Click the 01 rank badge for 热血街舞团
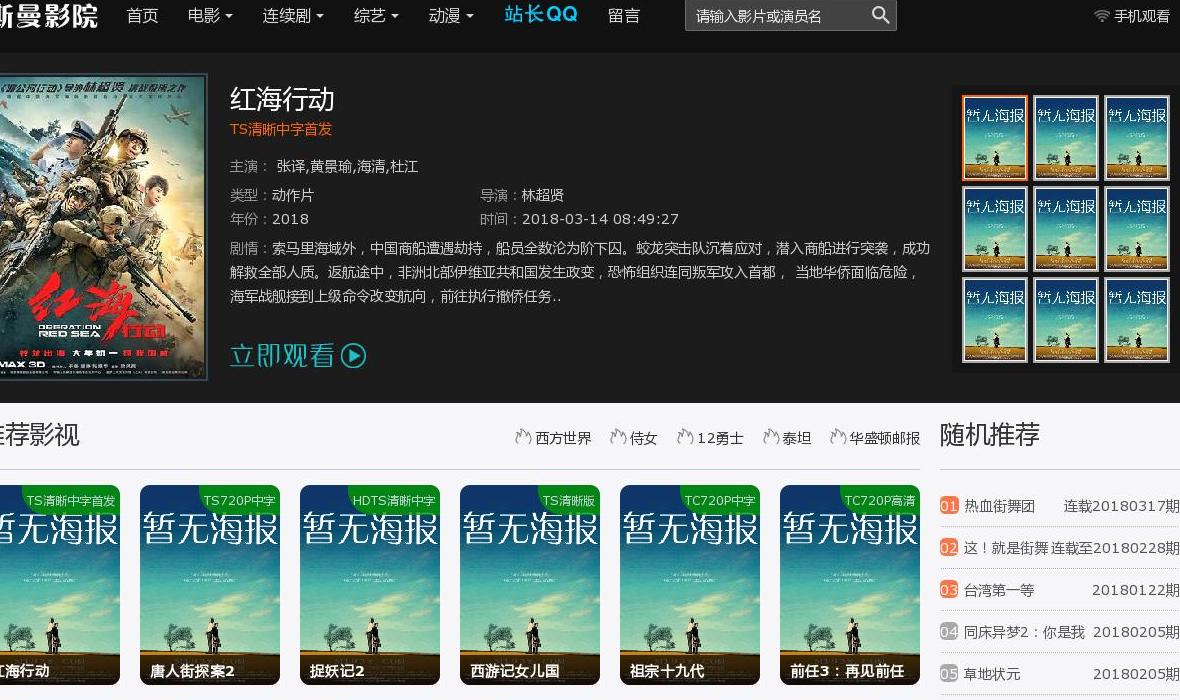Viewport: 1180px width, 700px height. [x=949, y=506]
